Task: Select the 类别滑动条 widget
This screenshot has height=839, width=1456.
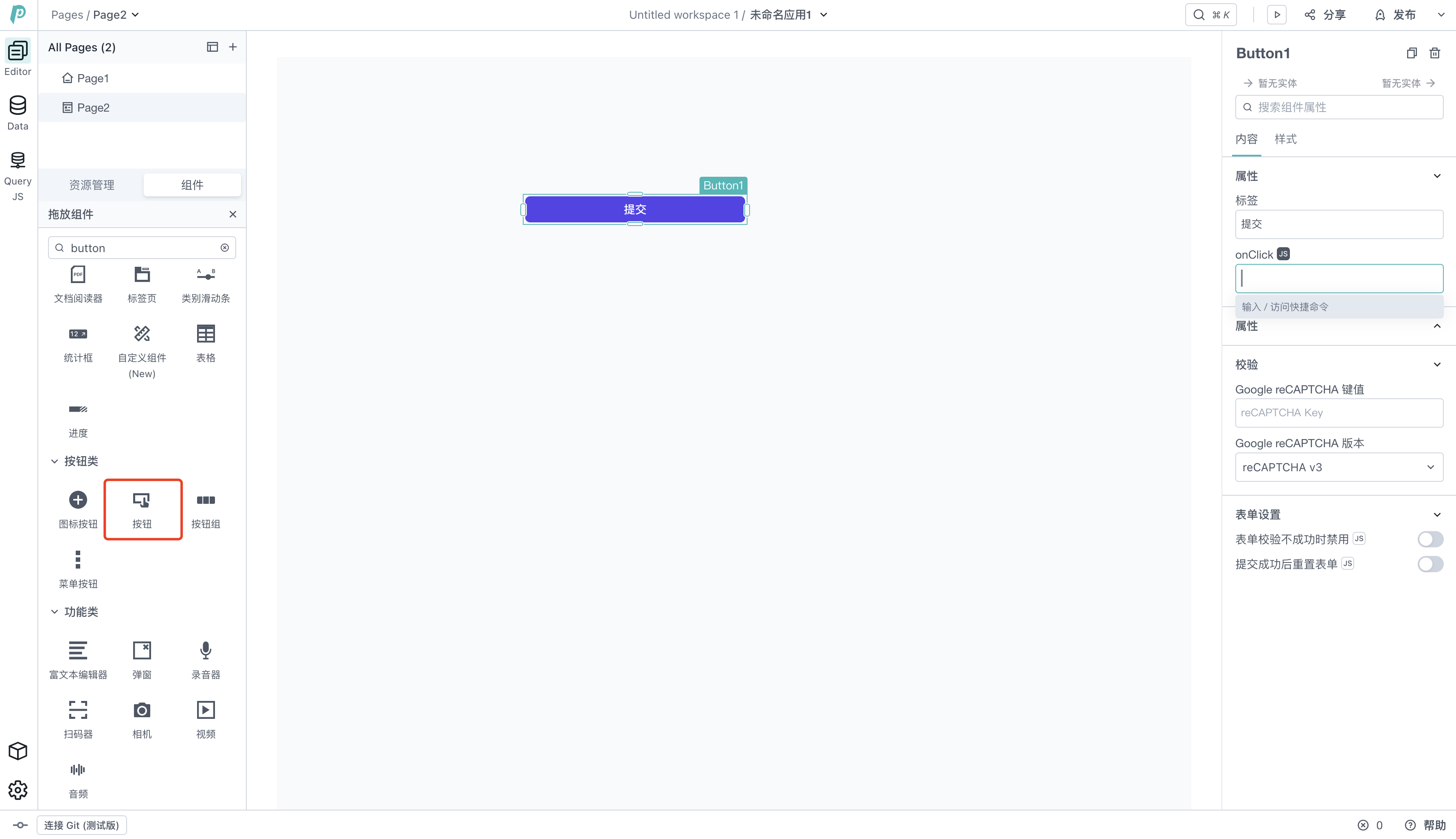Action: point(206,284)
